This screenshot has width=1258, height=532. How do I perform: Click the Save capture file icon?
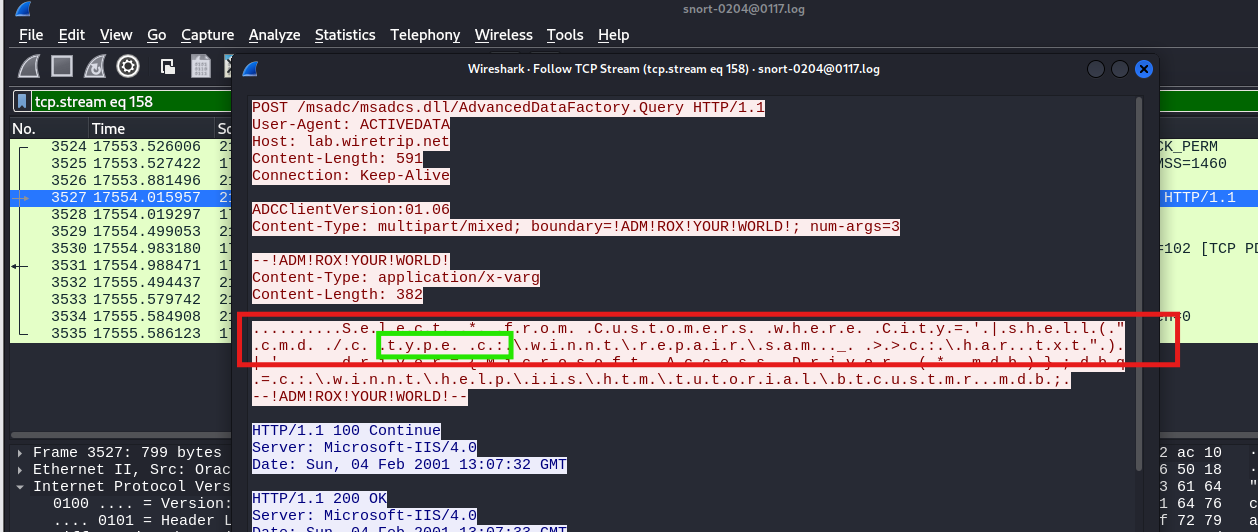[x=201, y=67]
